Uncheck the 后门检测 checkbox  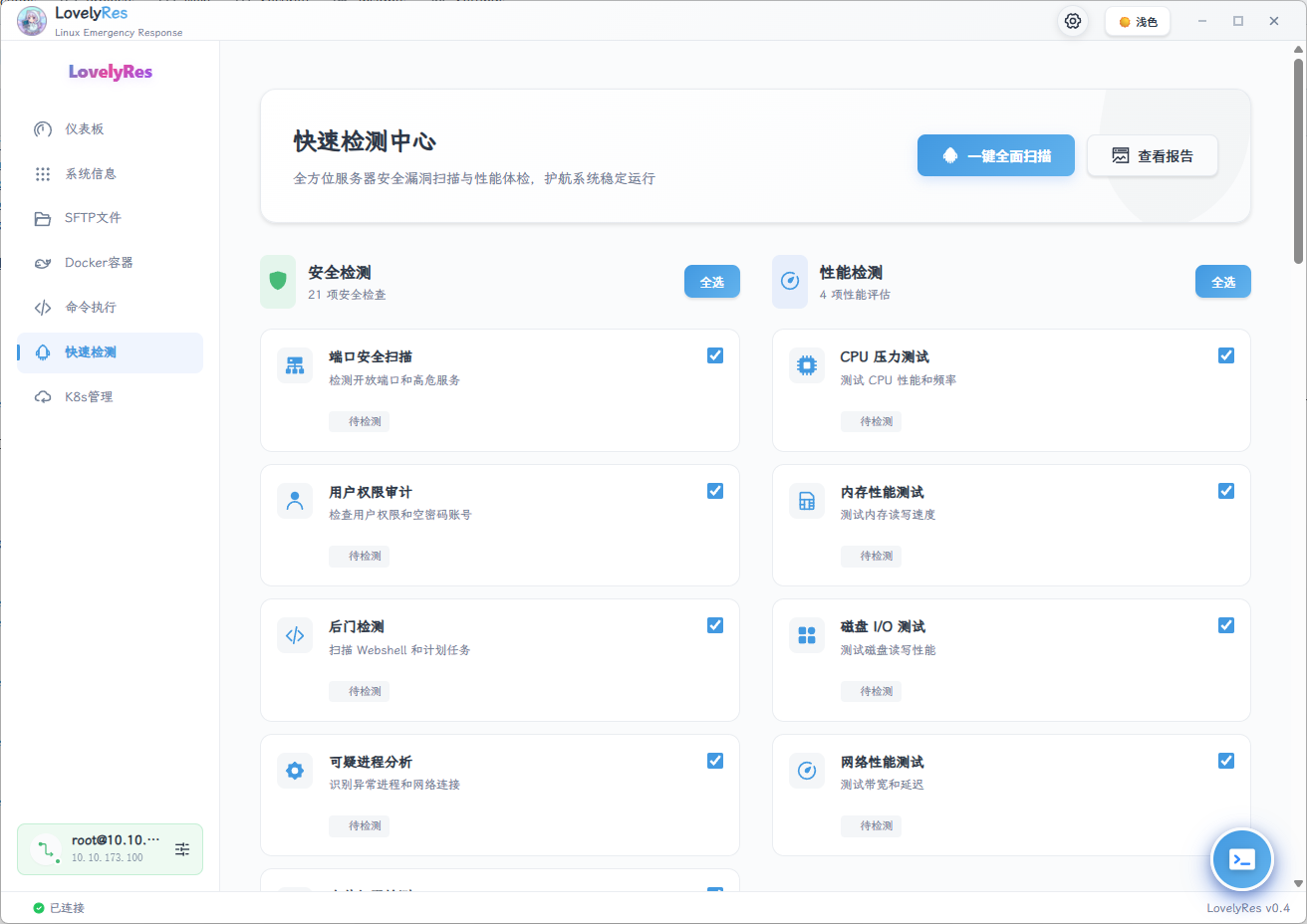715,625
